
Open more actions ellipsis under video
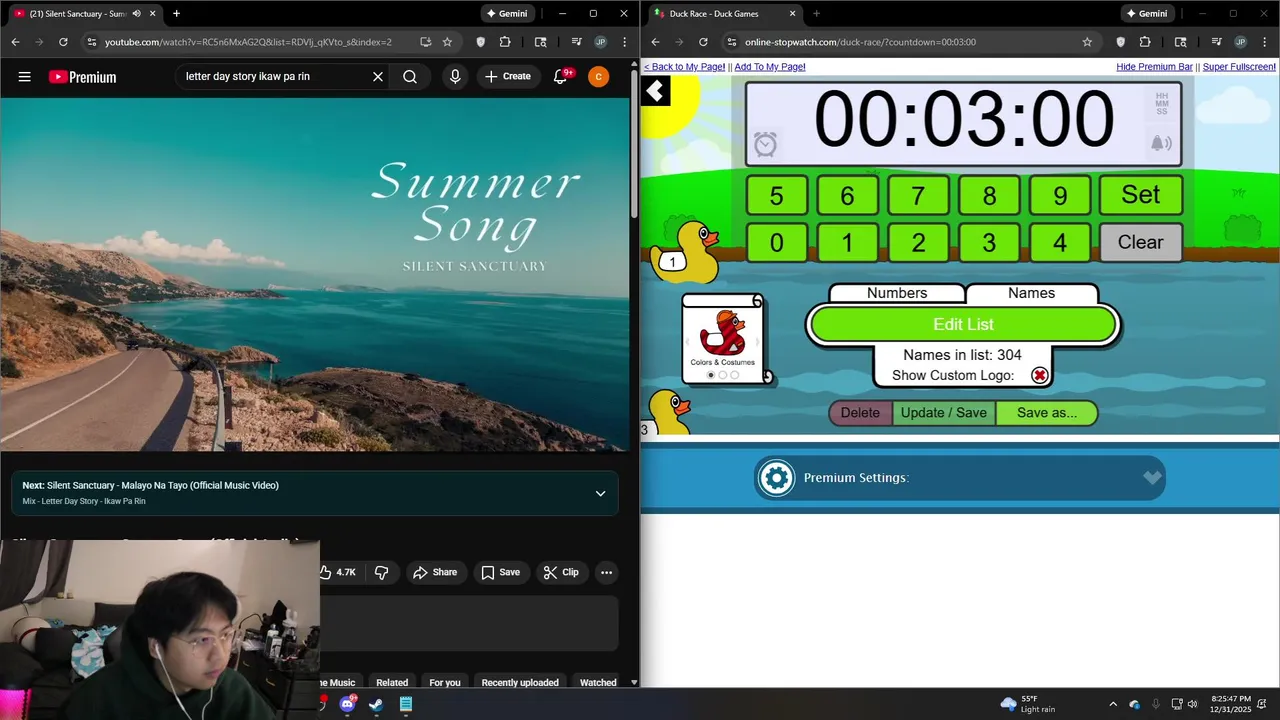[x=606, y=572]
